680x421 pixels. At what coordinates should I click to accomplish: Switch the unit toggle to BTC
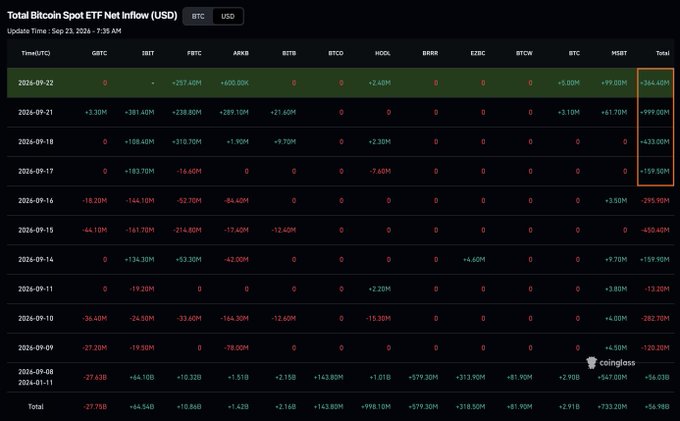point(198,16)
